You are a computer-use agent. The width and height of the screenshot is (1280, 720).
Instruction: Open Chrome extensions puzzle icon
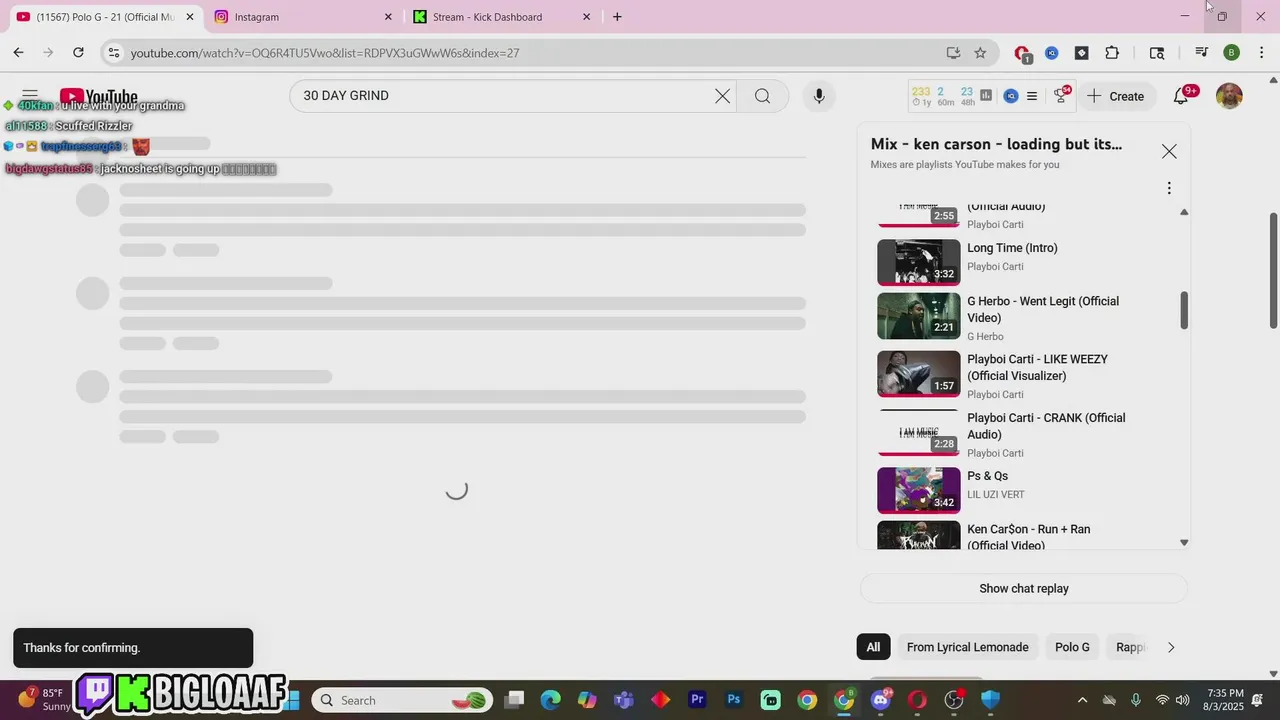[1112, 53]
